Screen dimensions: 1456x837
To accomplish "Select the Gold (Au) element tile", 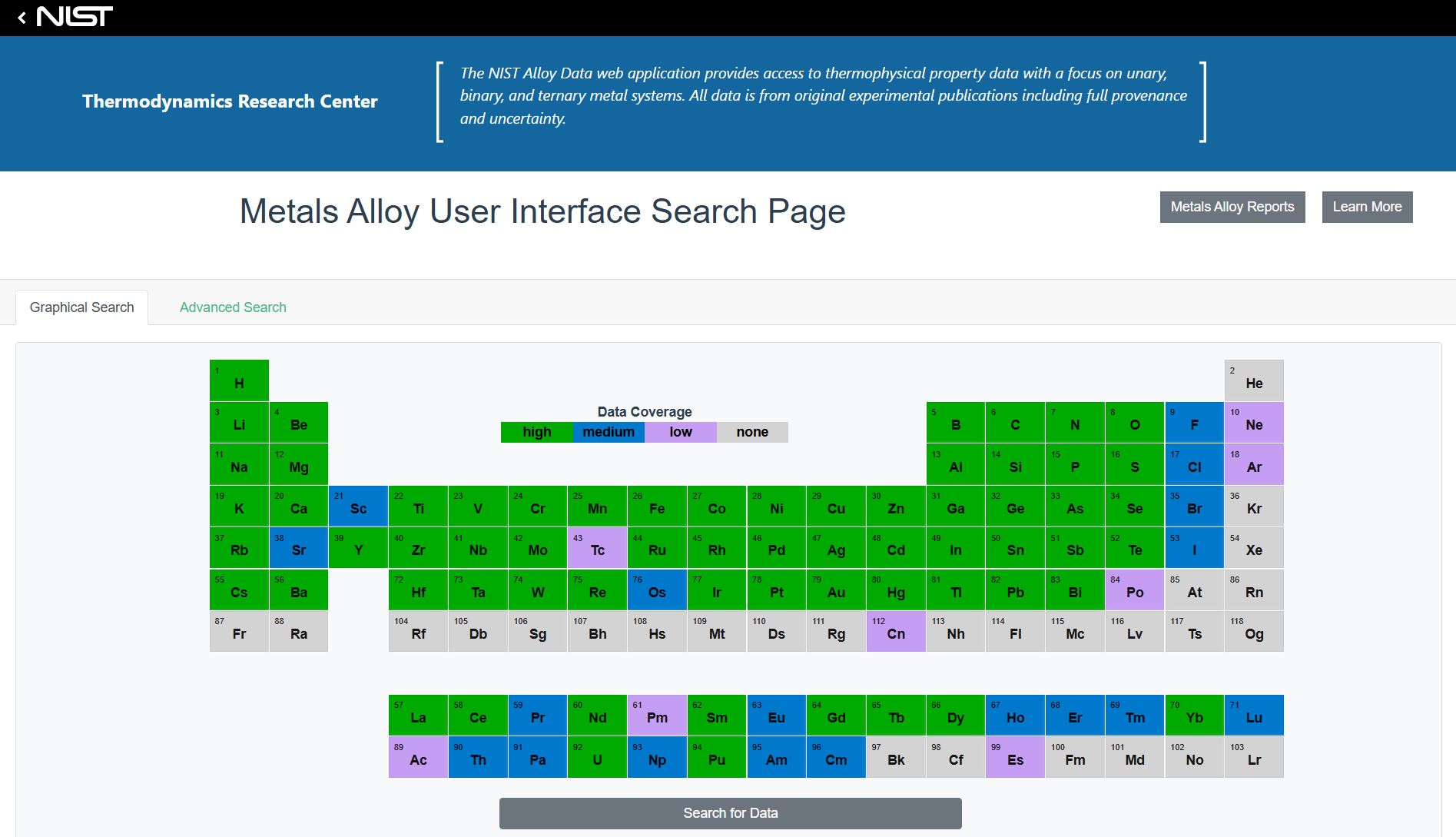I will [836, 590].
